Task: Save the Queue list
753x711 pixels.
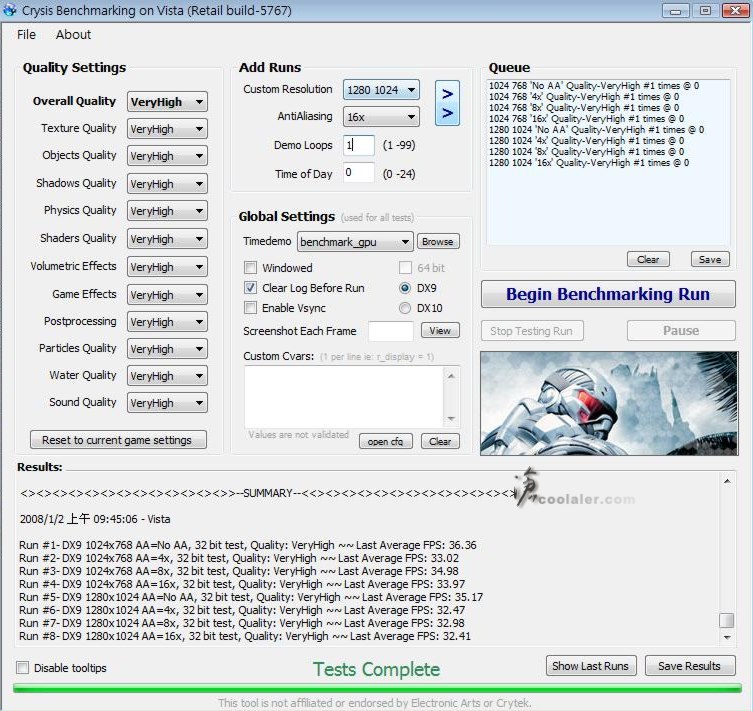Action: point(710,259)
